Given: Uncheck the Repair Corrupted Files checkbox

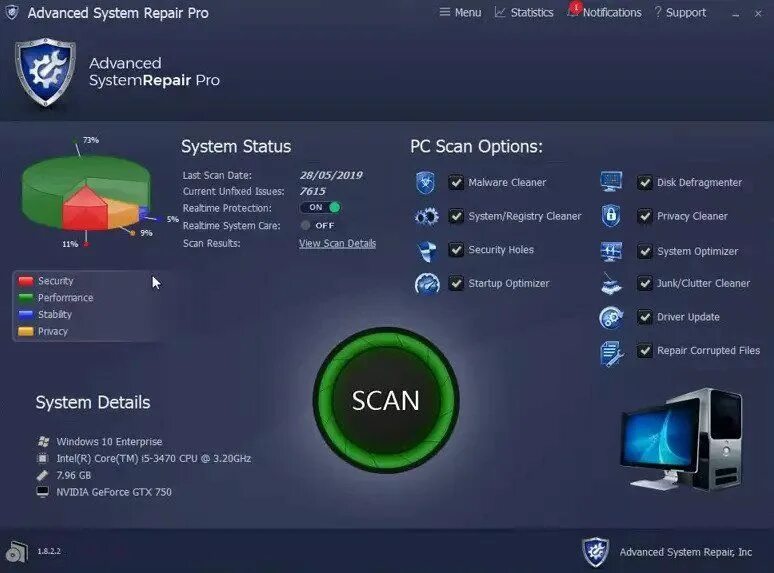Looking at the screenshot, I should pyautogui.click(x=645, y=350).
